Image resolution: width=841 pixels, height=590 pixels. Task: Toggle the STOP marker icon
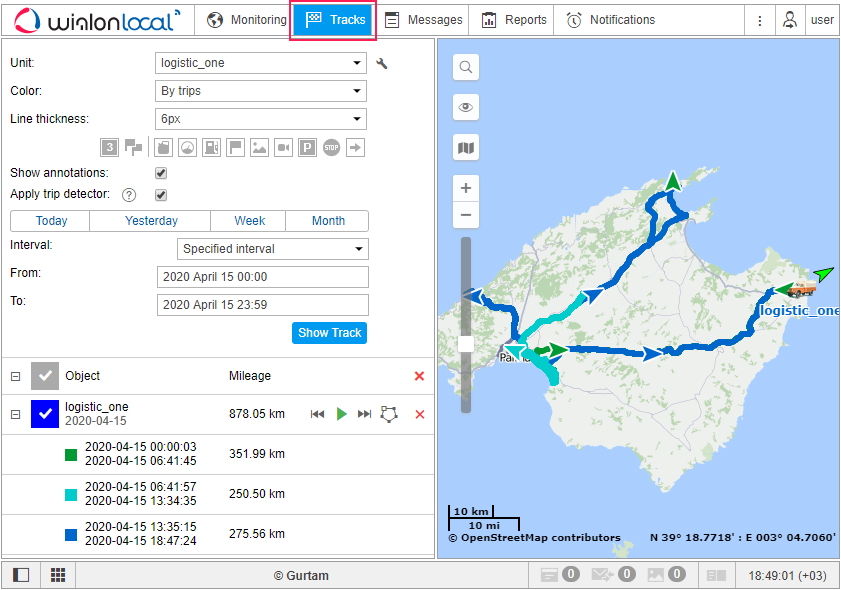[x=331, y=148]
